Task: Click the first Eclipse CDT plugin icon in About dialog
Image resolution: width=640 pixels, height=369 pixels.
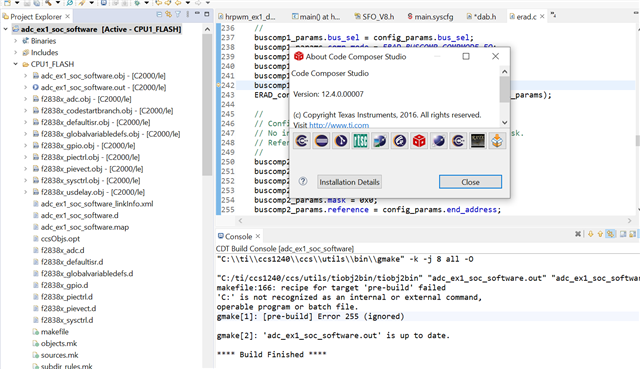Action: coord(302,141)
